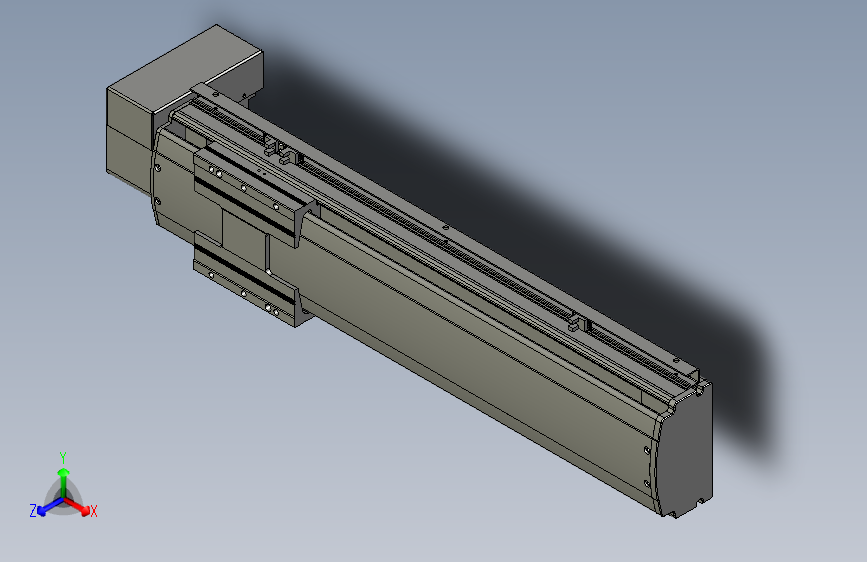Viewport: 867px width, 562px height.
Task: Click the blue Z axis of the triad
Action: [x=50, y=507]
